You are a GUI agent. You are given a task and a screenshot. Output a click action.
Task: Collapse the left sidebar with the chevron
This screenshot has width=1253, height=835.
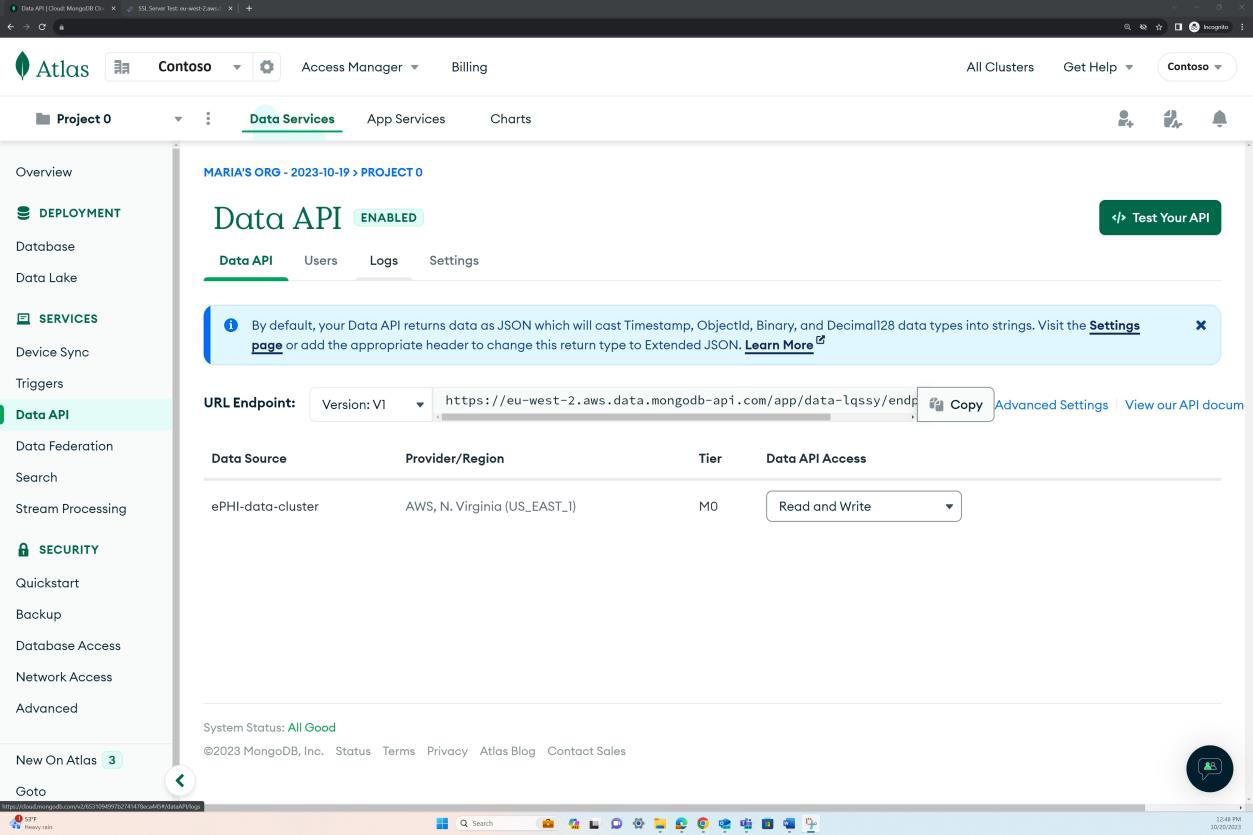pyautogui.click(x=180, y=780)
